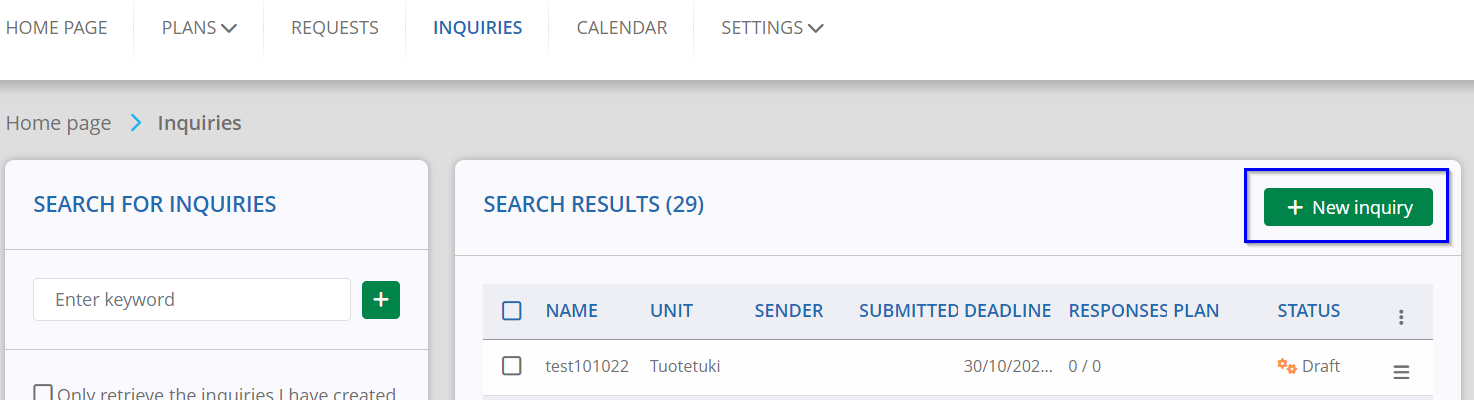Viewport: 1474px width, 400px height.
Task: Sort the table by Name column
Action: point(572,311)
